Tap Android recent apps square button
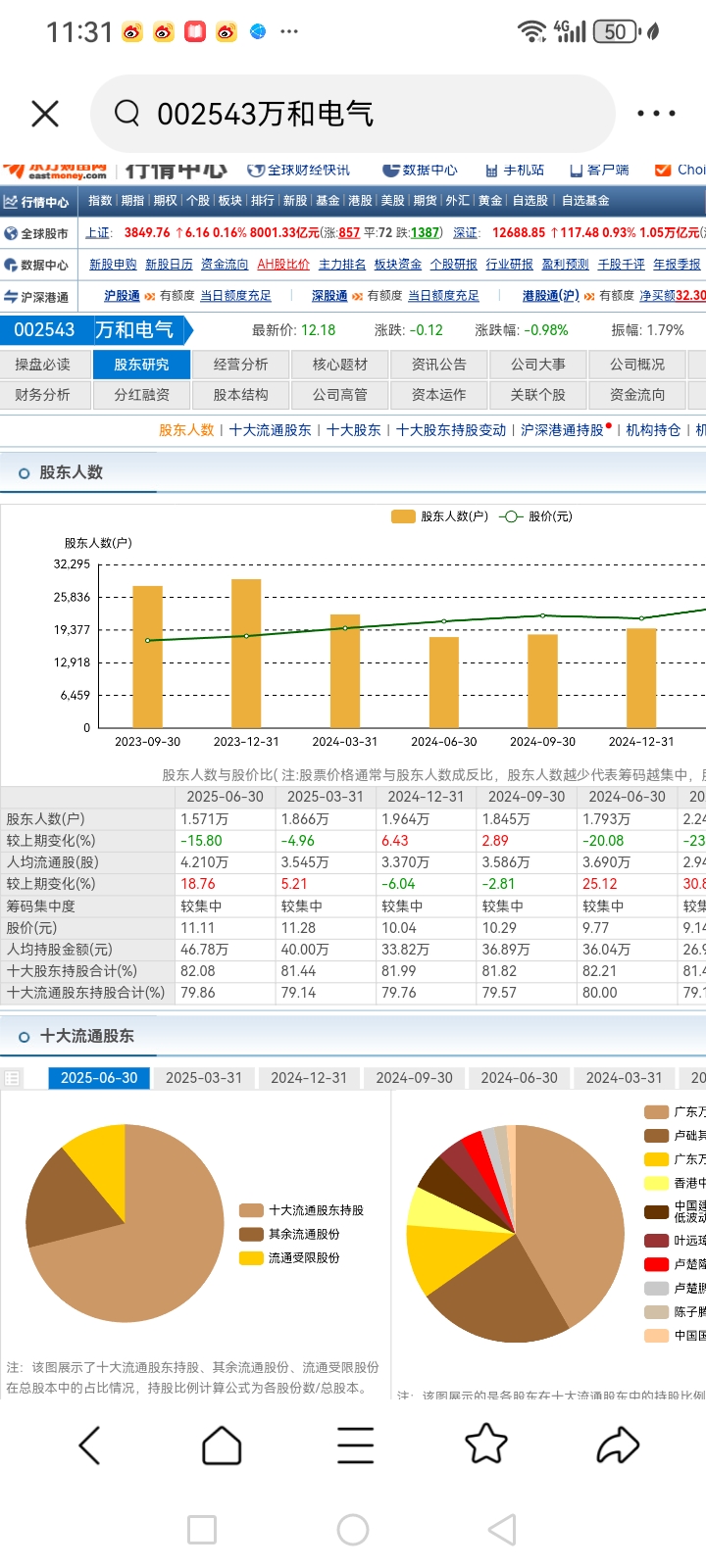Image resolution: width=706 pixels, height=1568 pixels. click(202, 1530)
